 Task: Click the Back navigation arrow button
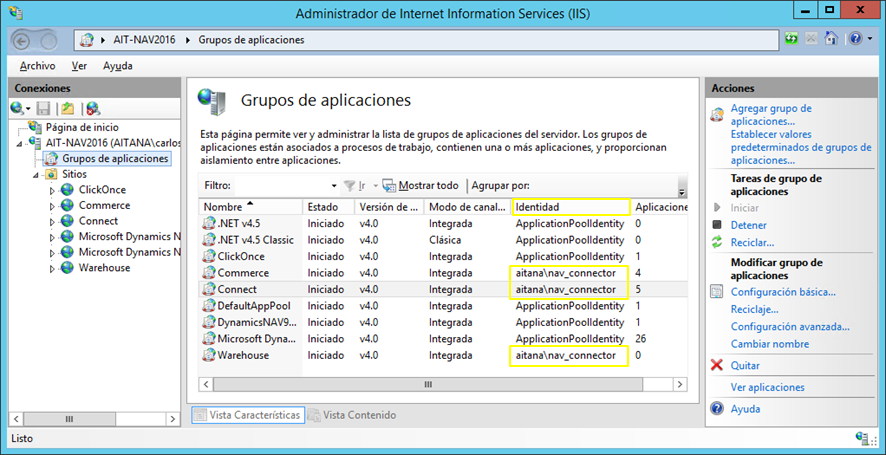click(x=21, y=40)
